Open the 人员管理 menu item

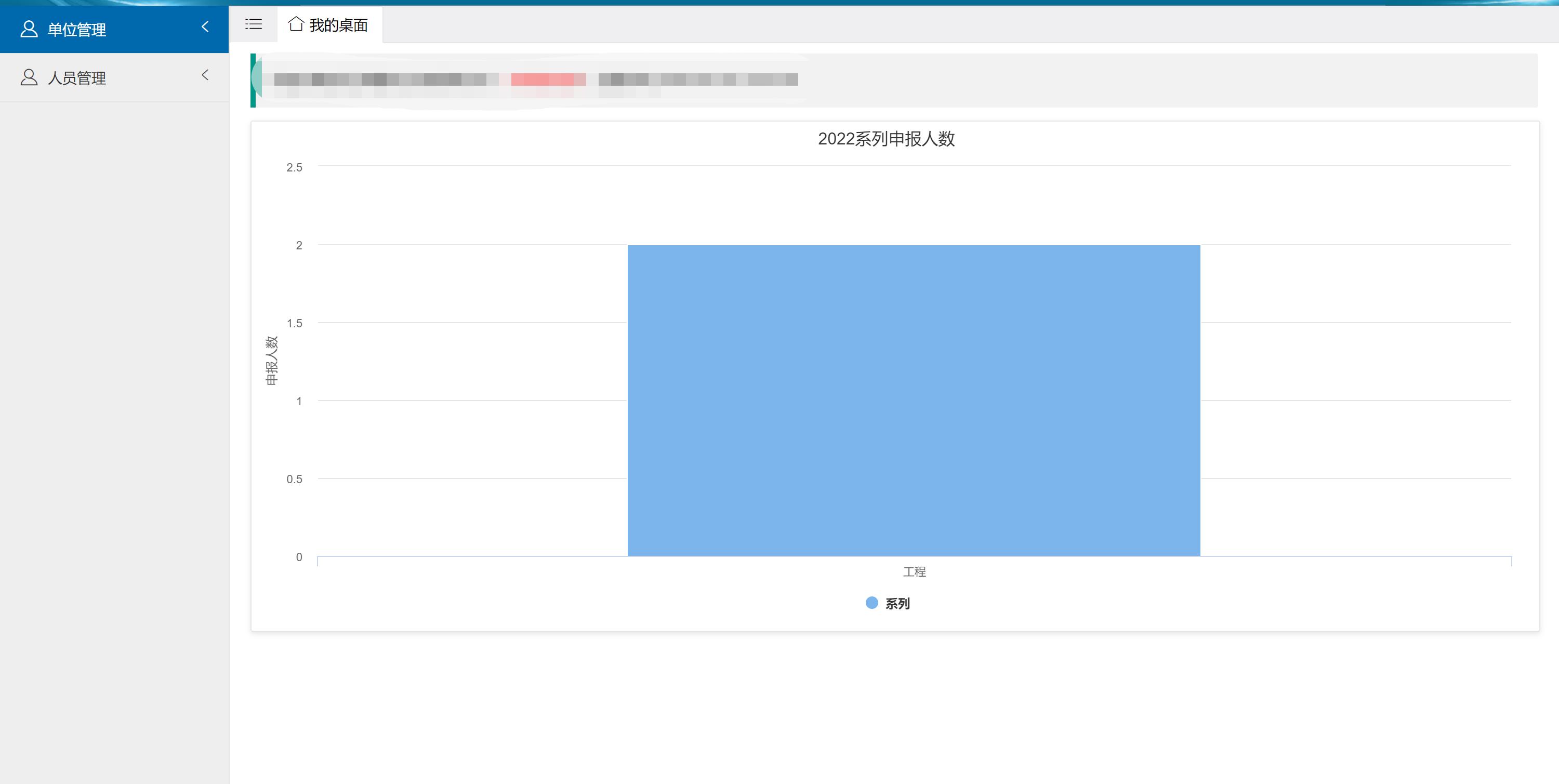77,77
